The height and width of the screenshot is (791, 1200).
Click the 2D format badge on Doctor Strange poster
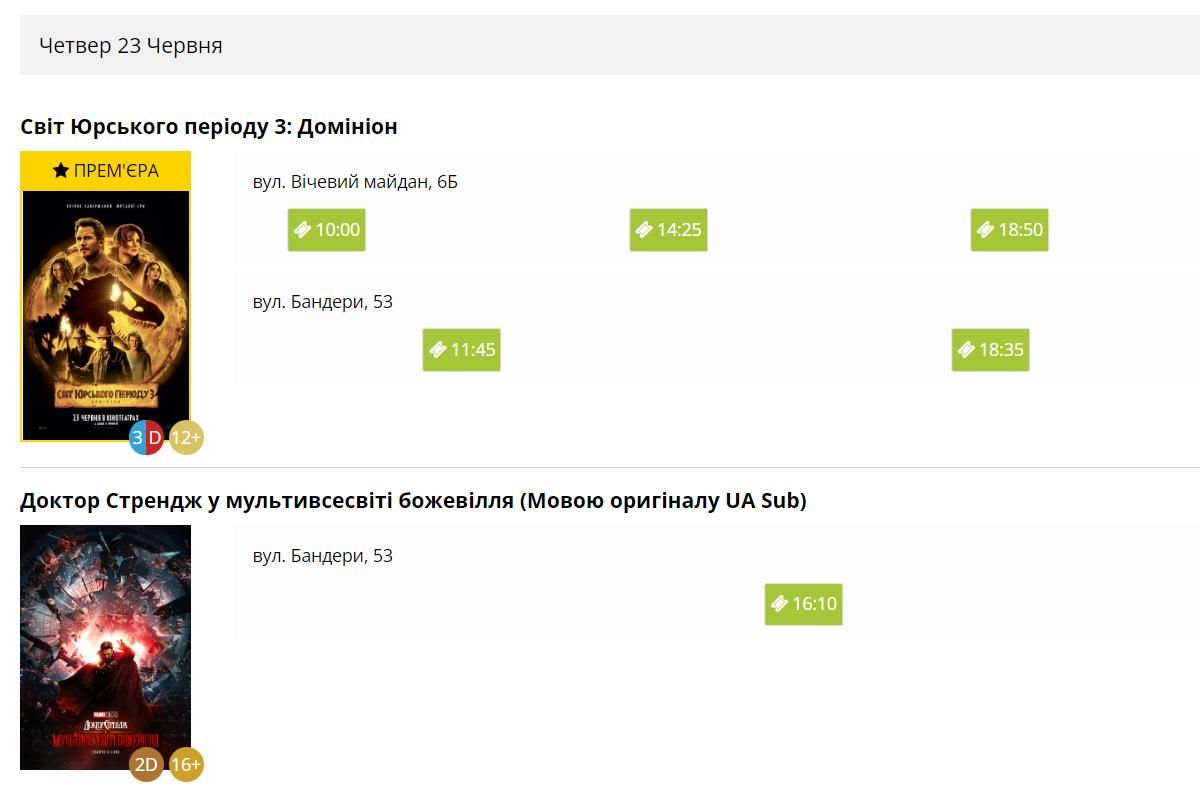[146, 765]
